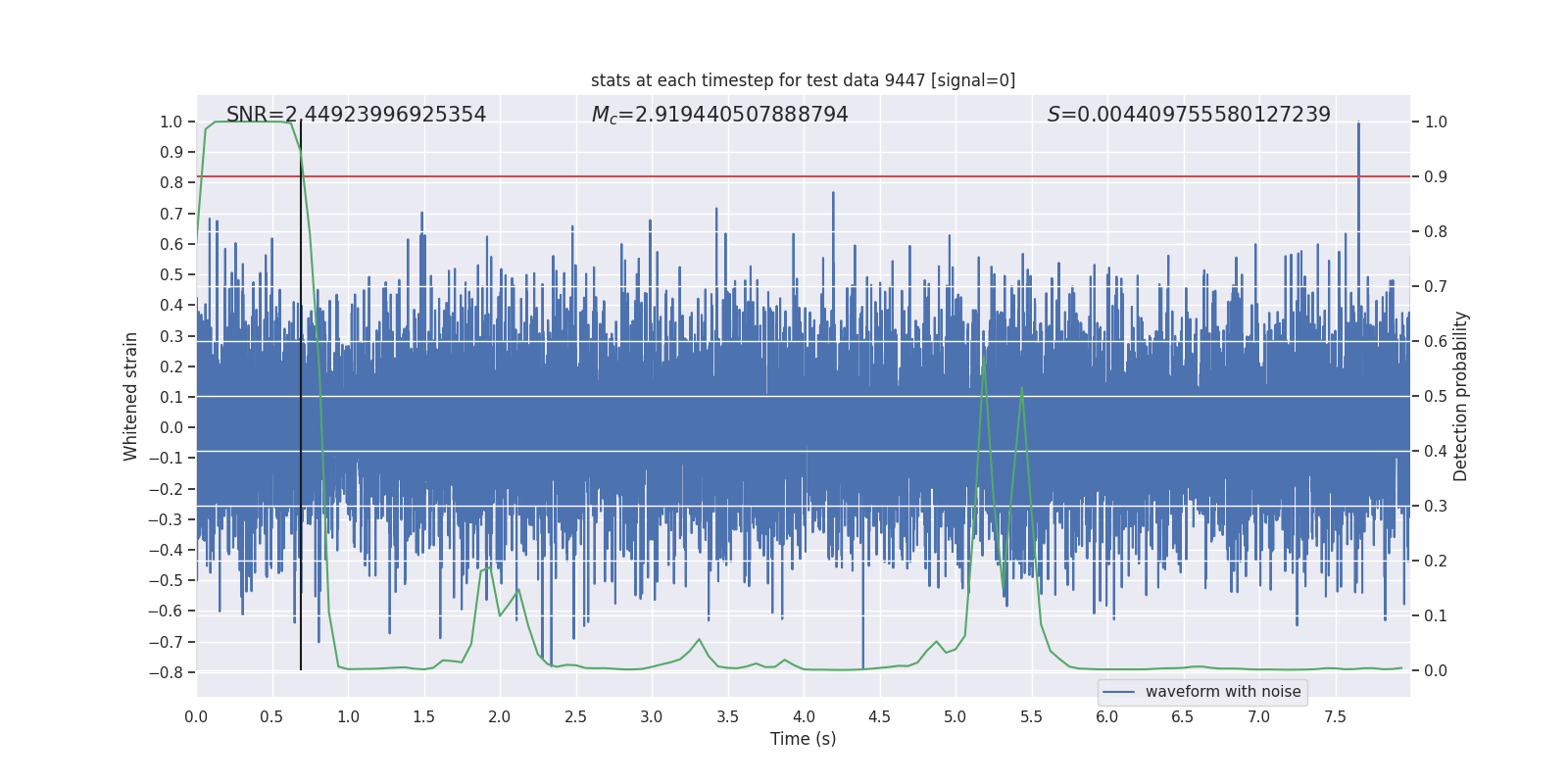Click the x-axis tick label 0.0
The image size is (1568, 784).
(x=196, y=717)
